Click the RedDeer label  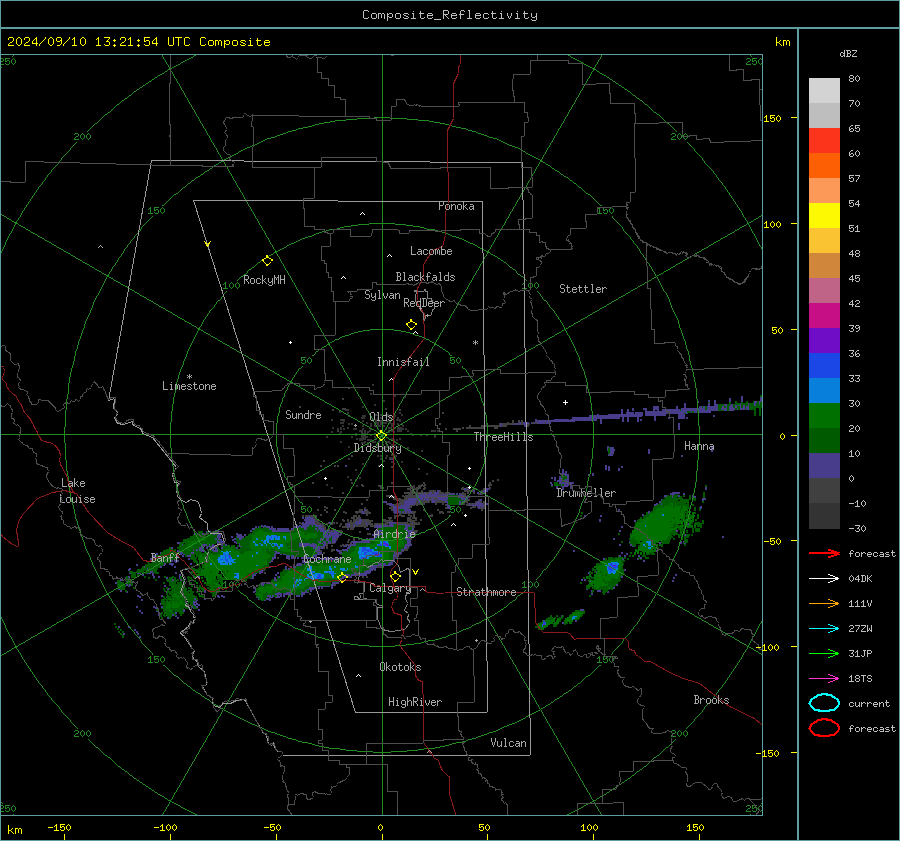pos(424,303)
